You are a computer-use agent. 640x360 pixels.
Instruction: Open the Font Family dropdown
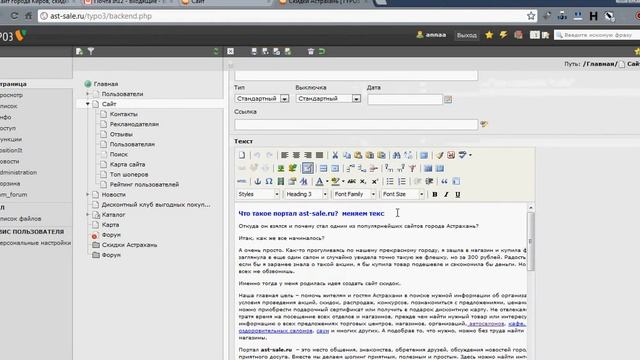click(x=354, y=194)
